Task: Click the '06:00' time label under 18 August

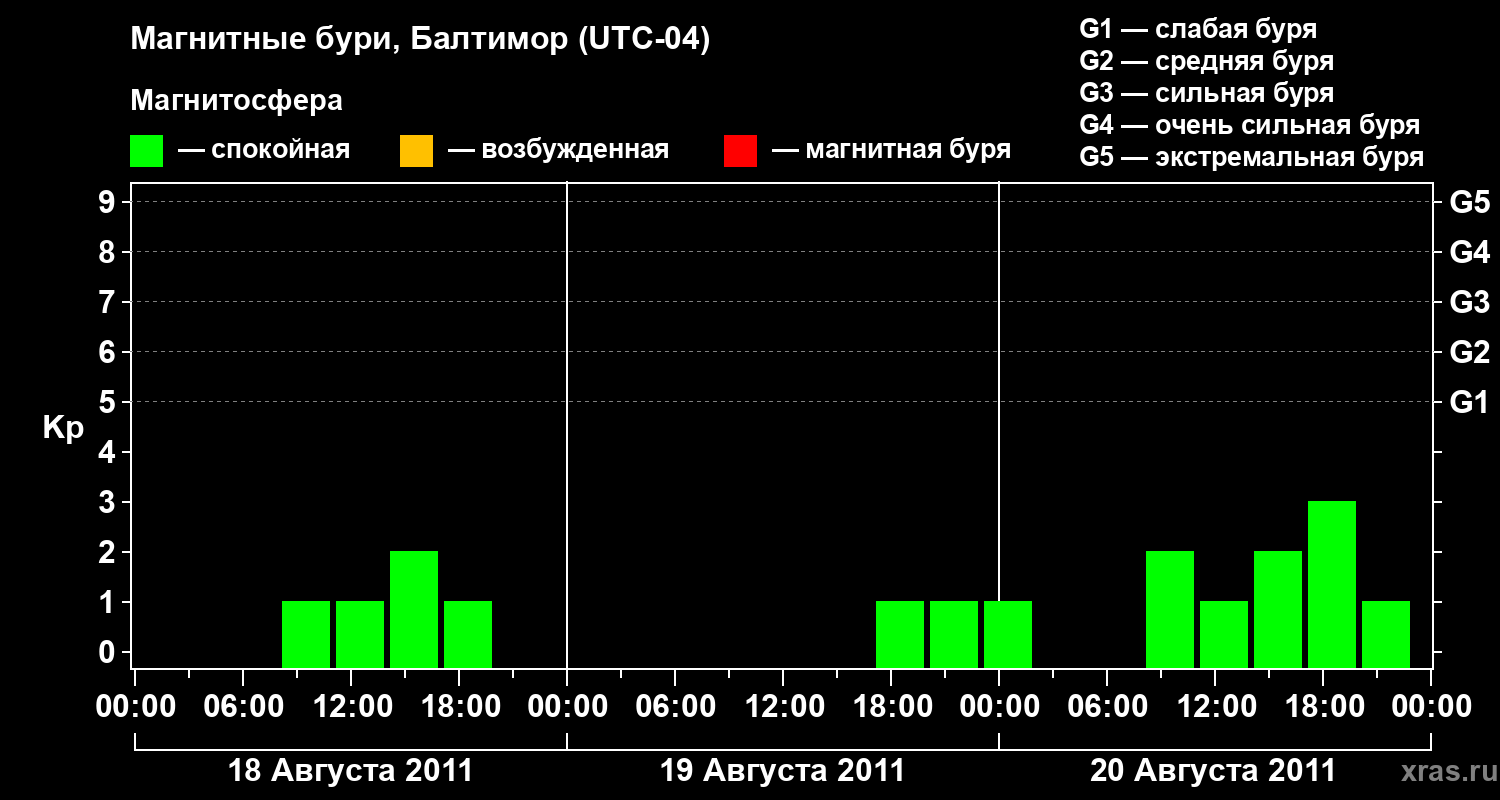Action: click(x=242, y=707)
